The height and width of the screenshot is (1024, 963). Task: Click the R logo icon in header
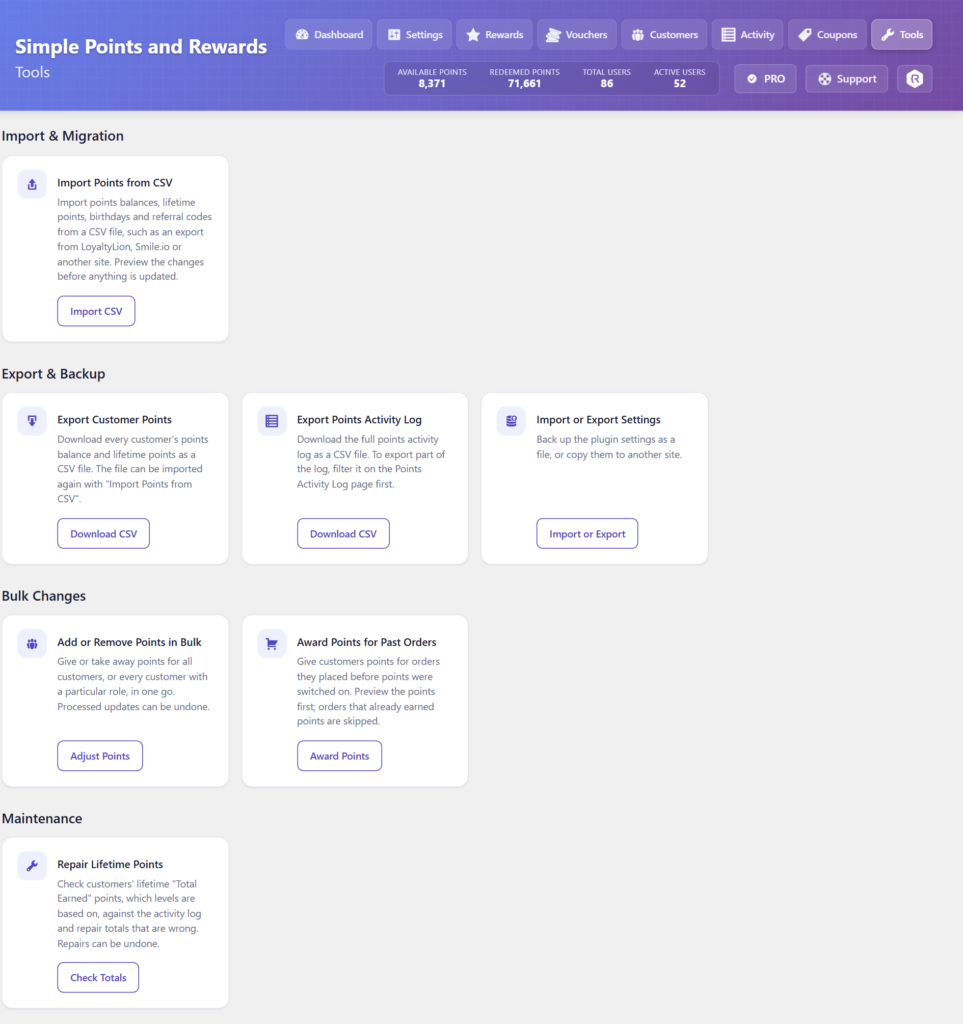coord(915,79)
